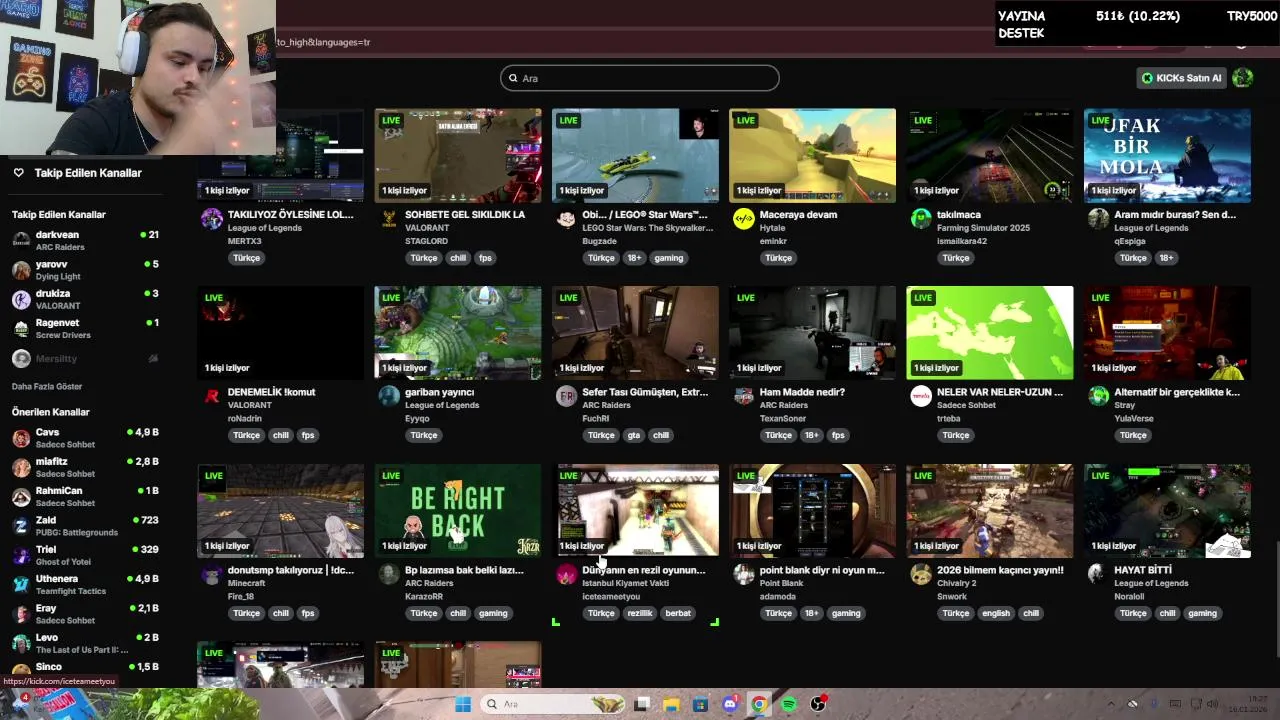
Task: Open Google Chrome from the taskbar
Action: click(759, 704)
